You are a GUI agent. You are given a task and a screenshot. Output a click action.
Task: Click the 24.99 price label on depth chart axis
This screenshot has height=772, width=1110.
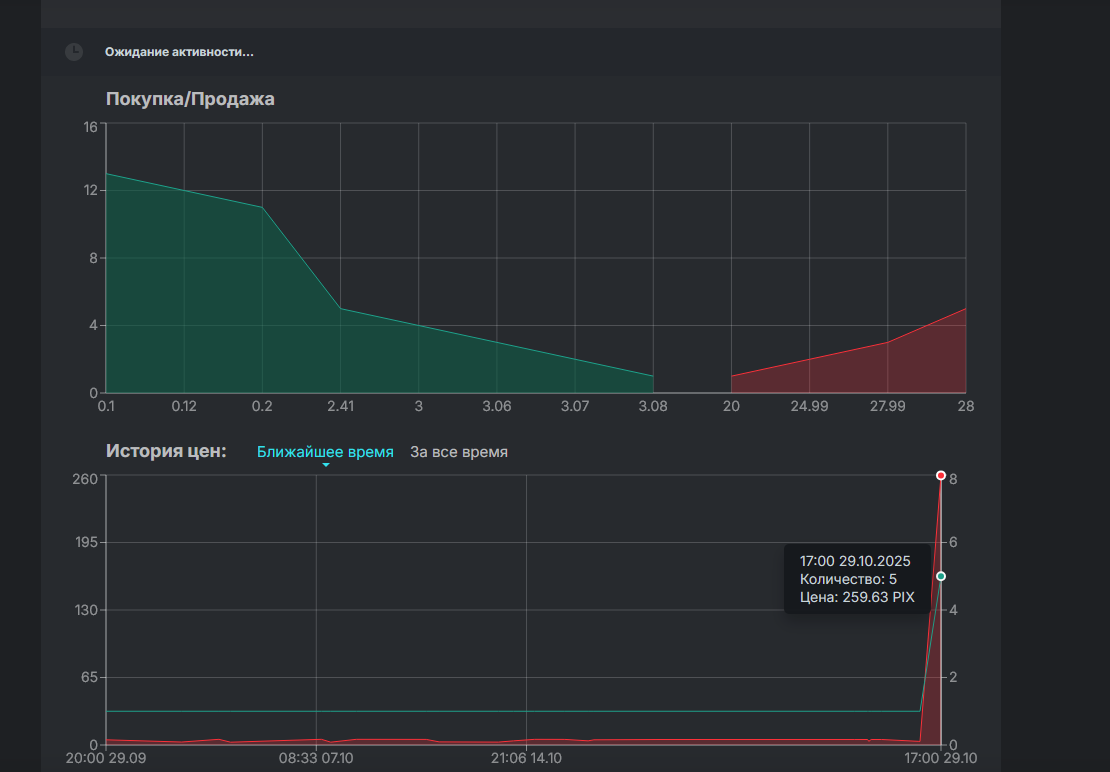pos(809,407)
